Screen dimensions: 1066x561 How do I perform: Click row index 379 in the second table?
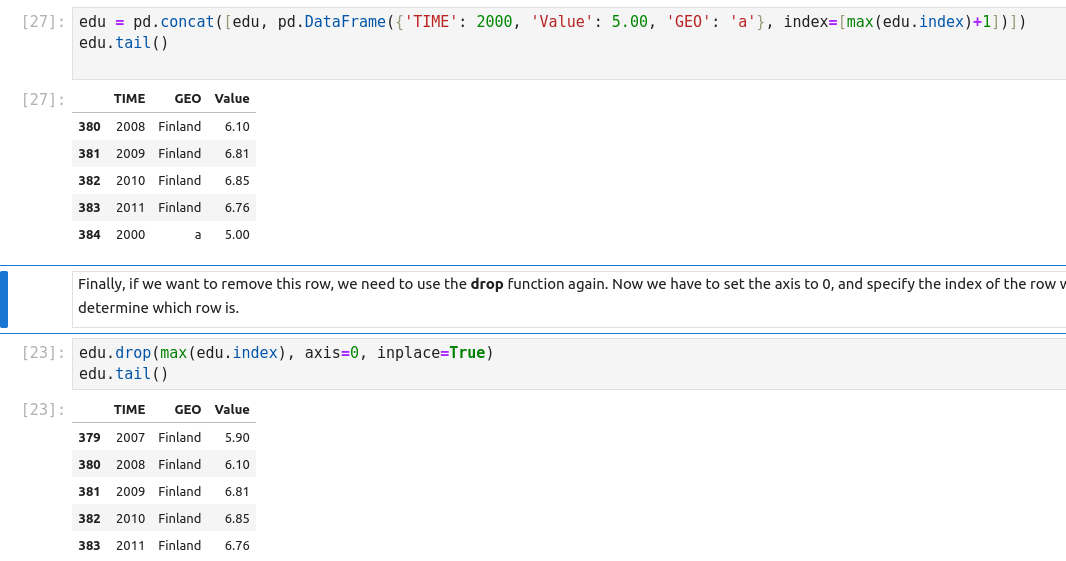90,438
